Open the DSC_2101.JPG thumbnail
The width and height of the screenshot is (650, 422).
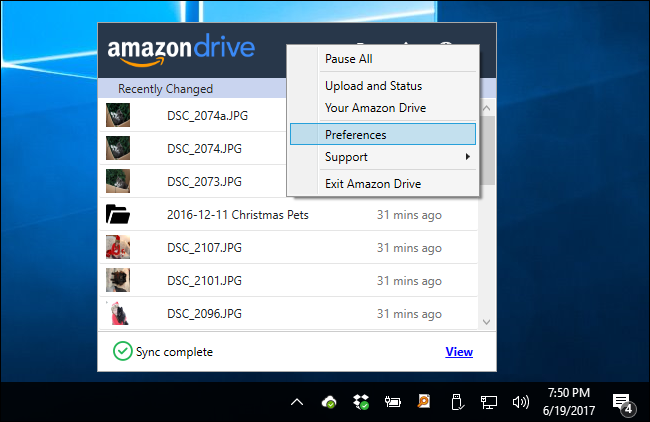(x=118, y=280)
